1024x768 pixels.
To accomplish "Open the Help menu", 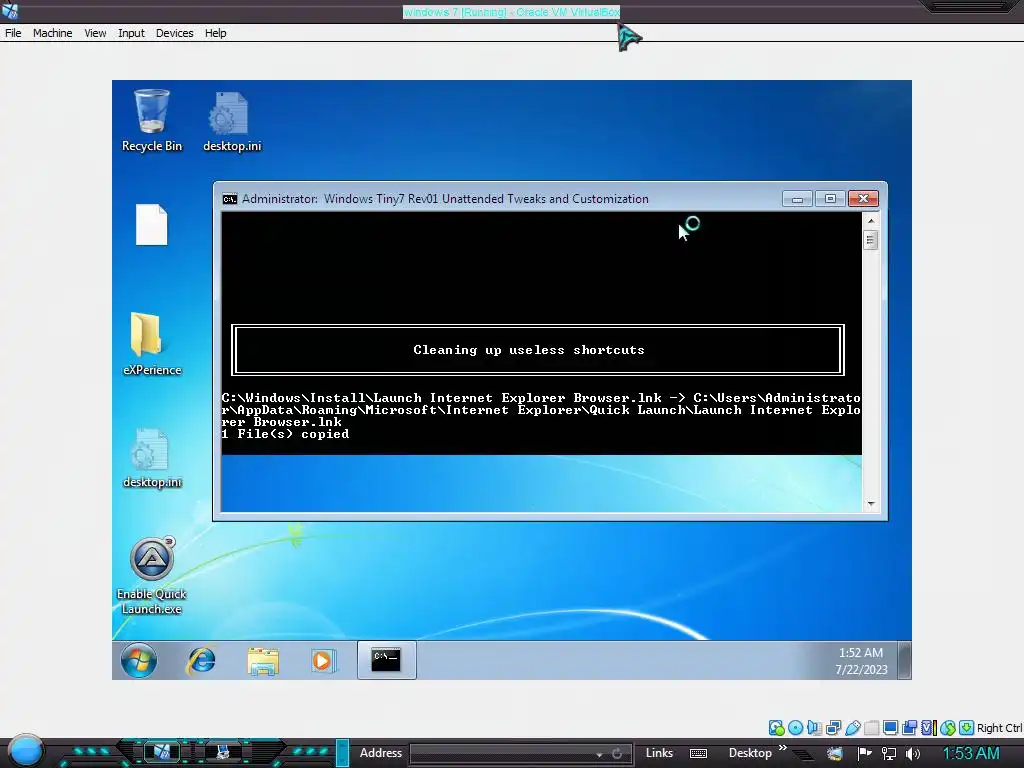I will (215, 33).
